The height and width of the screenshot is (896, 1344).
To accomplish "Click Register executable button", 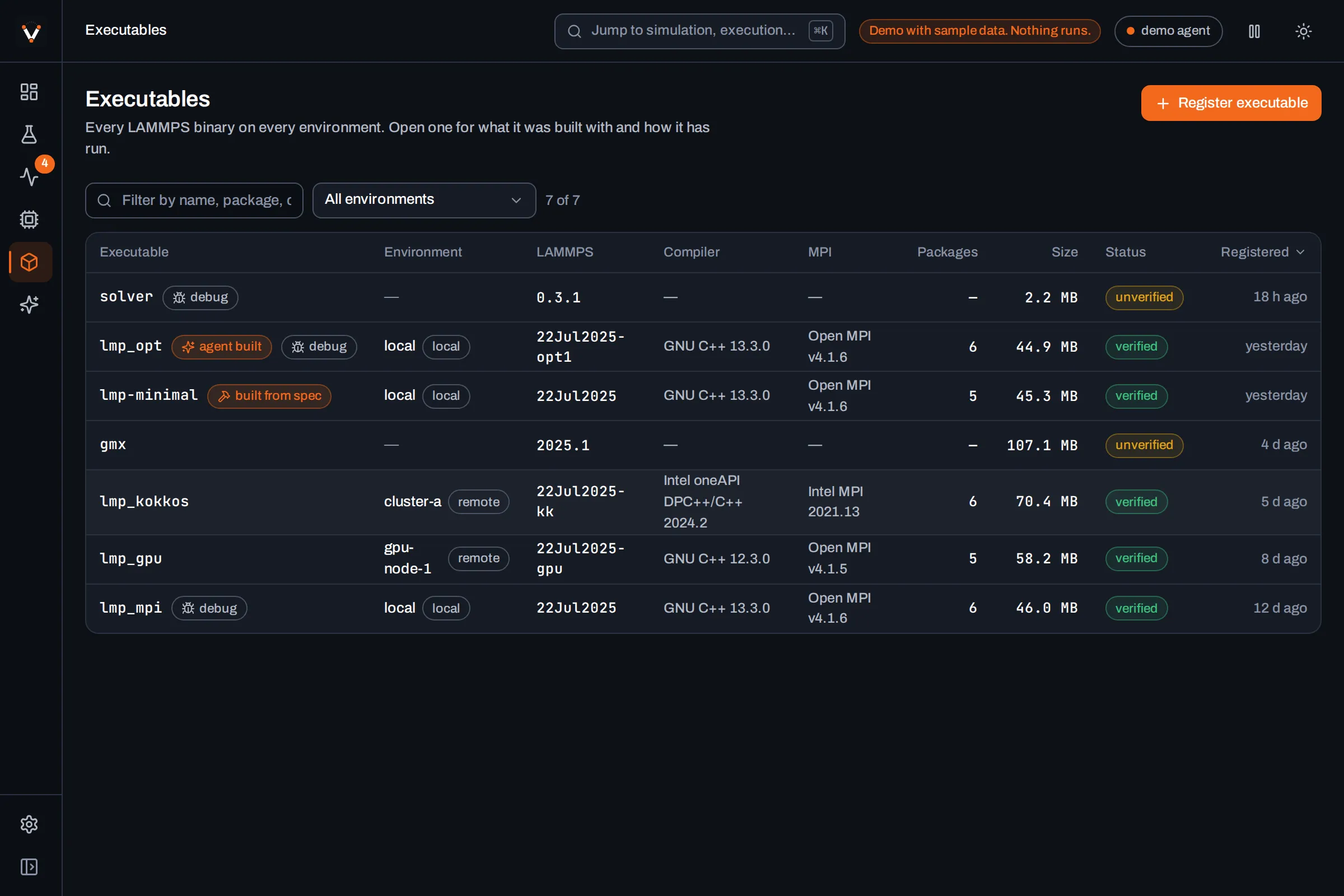I will coord(1231,103).
